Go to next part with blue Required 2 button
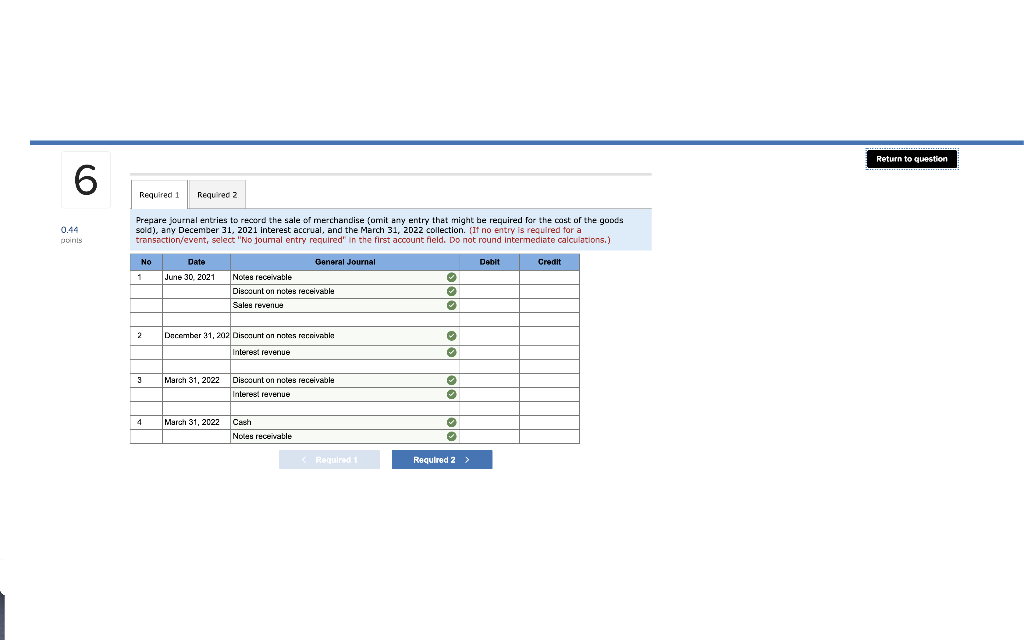Viewport: 1024px width, 640px height. (442, 460)
